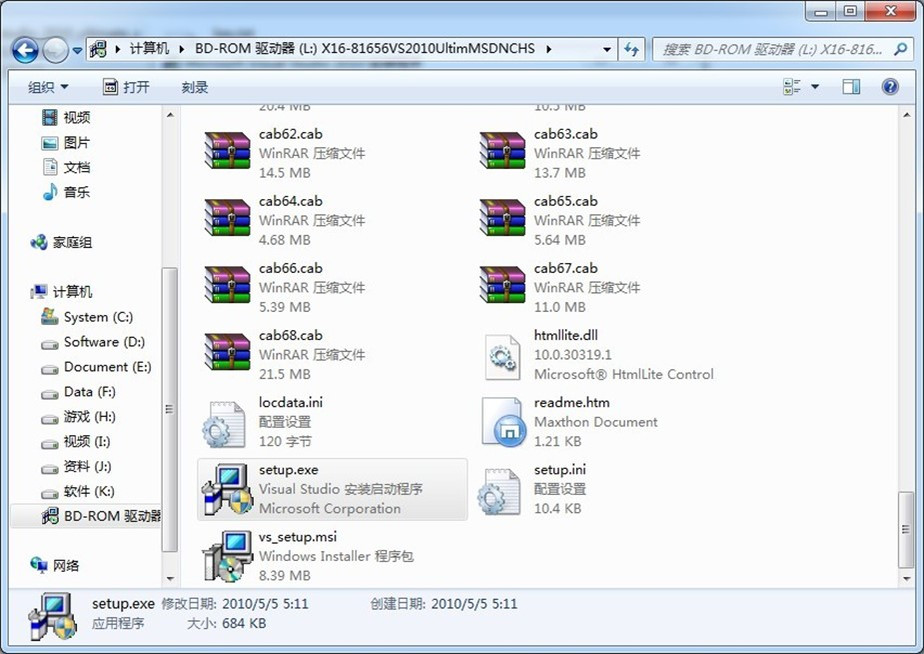Open Data (F:) drive
This screenshot has width=924, height=654.
[78, 392]
